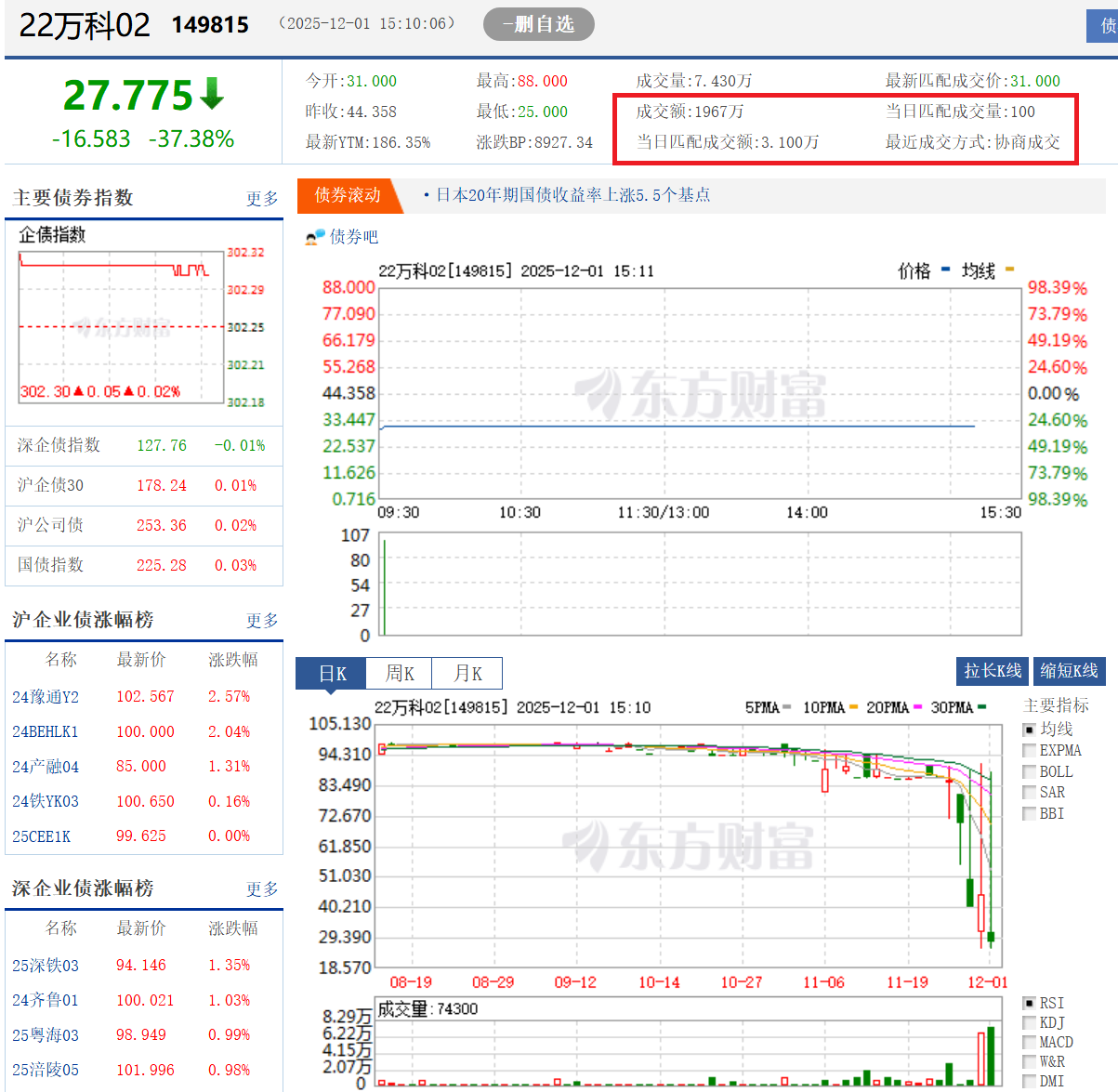Click the 均线 orange legend marker

click(1009, 270)
